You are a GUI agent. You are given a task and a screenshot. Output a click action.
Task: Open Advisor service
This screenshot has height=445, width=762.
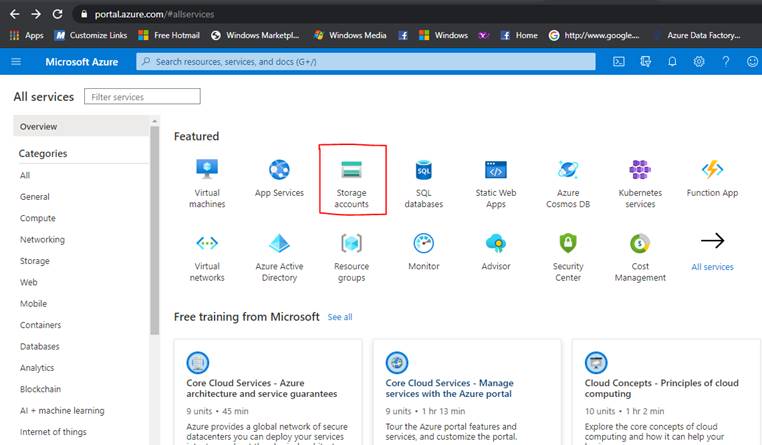(496, 252)
